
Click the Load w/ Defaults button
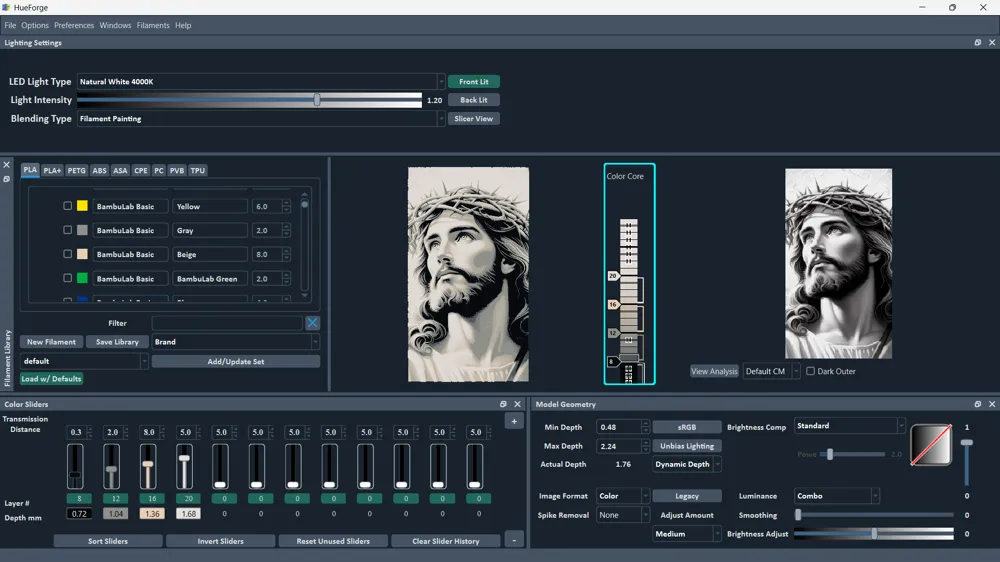point(52,379)
